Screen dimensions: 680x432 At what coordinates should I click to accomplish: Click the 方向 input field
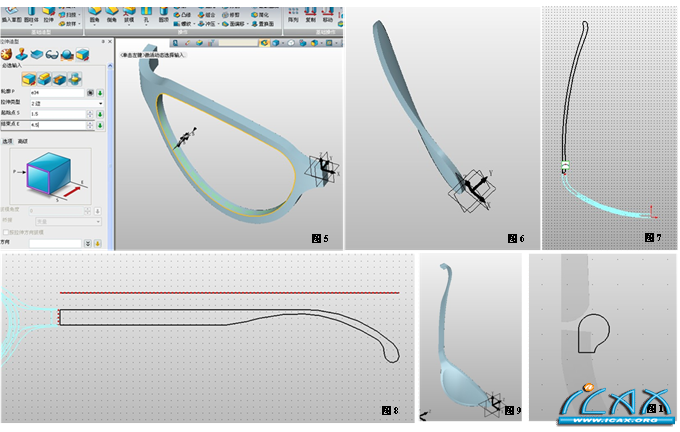(56, 243)
